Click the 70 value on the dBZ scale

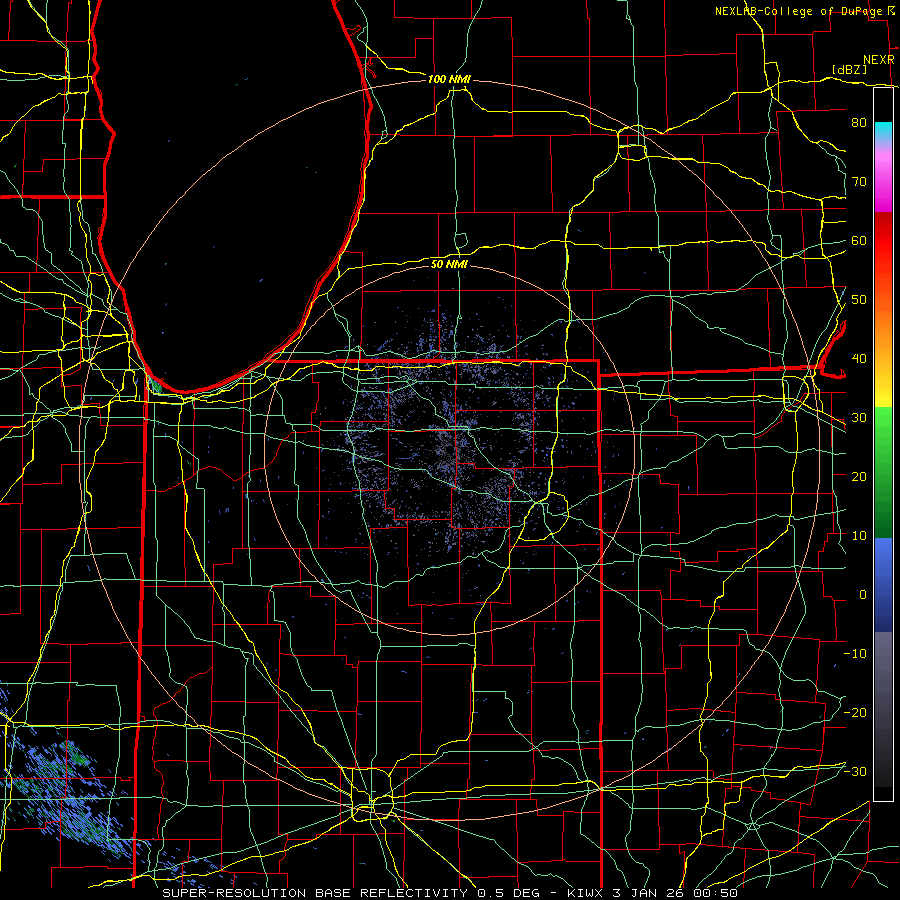859,182
